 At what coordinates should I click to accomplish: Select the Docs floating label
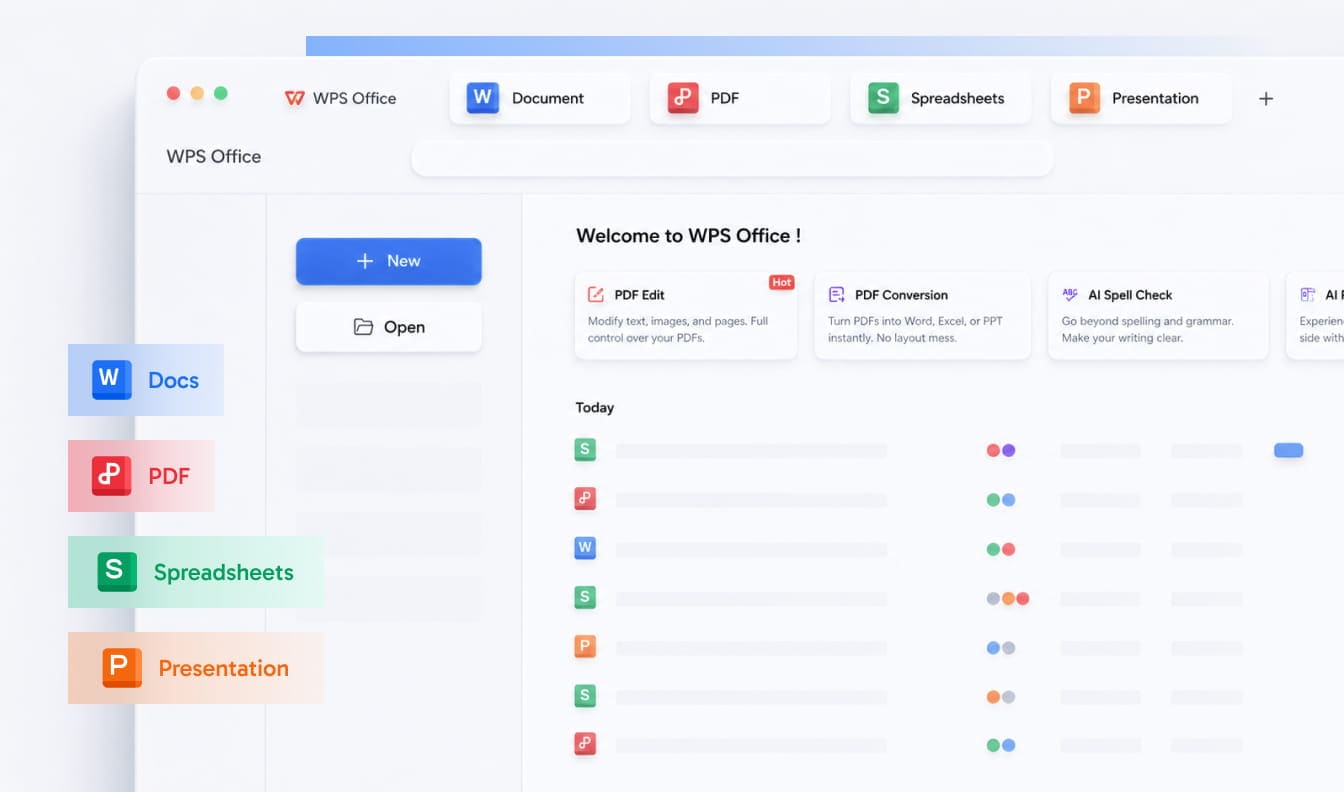[x=146, y=380]
